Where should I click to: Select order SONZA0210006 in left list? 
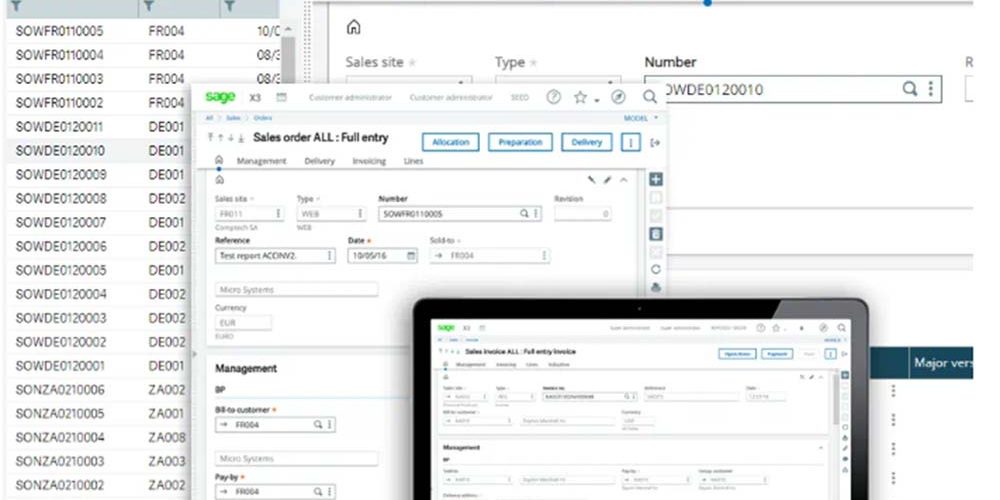[x=59, y=390]
